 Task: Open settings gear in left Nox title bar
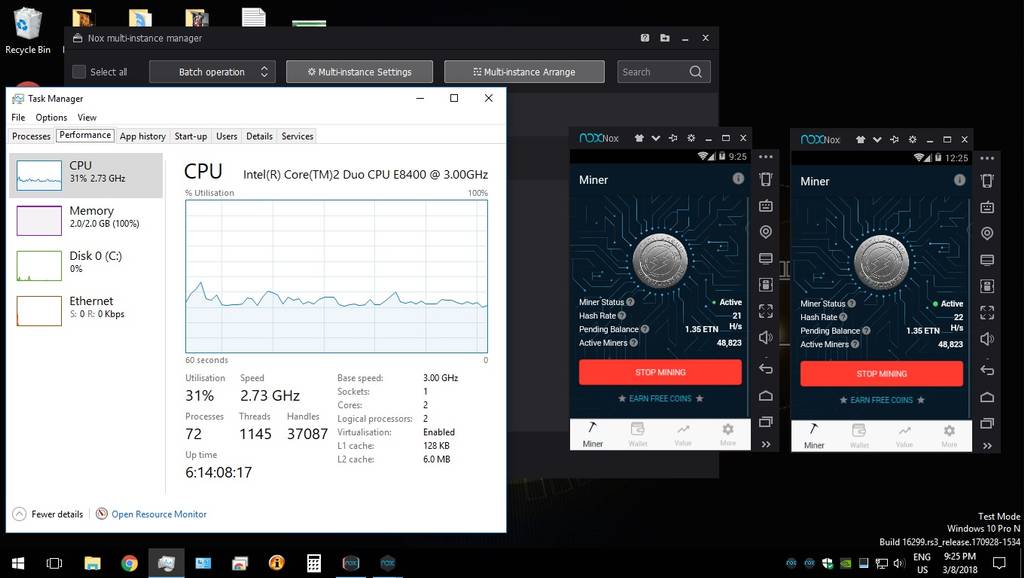pos(691,138)
